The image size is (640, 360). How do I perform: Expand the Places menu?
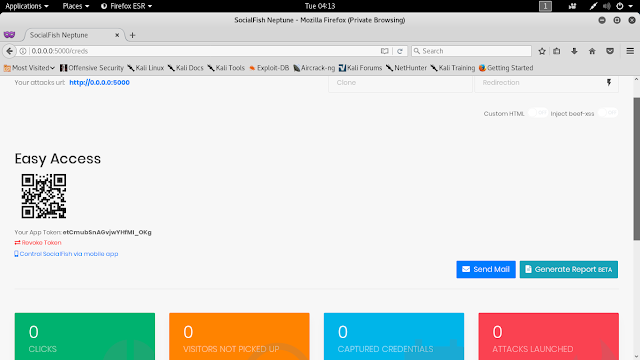76,6
